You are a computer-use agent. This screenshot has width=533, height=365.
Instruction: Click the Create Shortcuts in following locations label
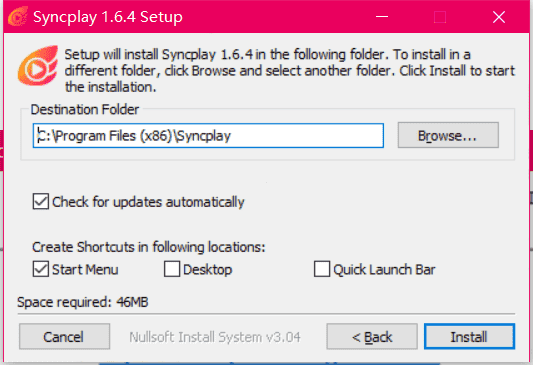[x=149, y=247]
